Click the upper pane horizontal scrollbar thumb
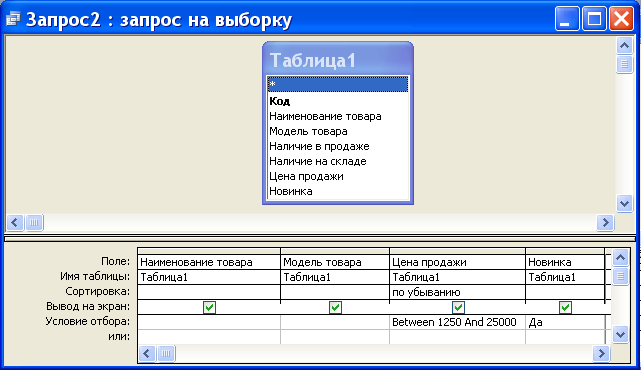 coord(34,223)
